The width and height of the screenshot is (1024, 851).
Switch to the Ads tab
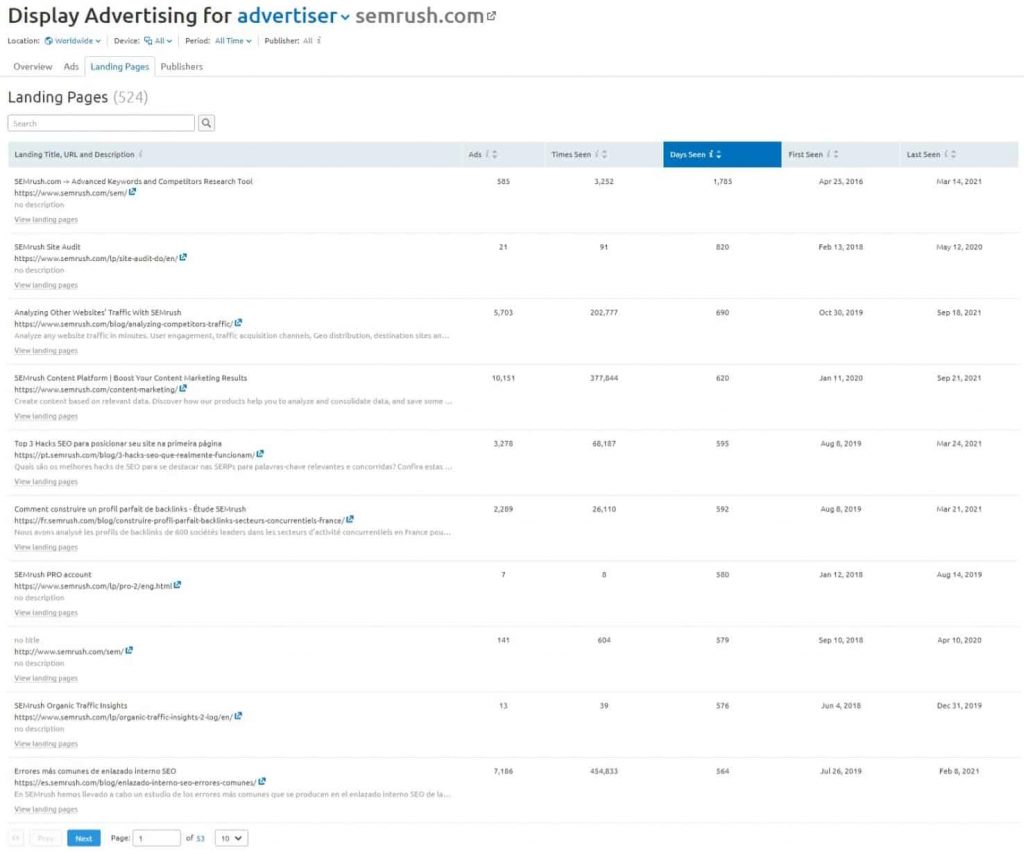tap(71, 67)
